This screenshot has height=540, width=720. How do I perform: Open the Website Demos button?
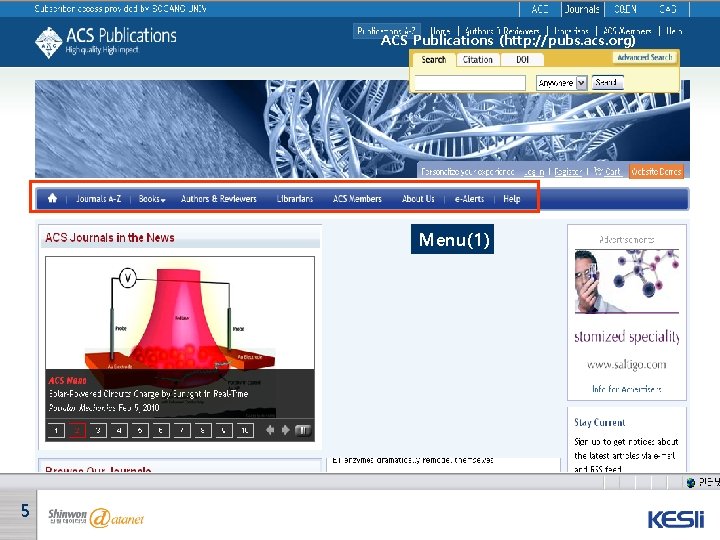[x=656, y=171]
